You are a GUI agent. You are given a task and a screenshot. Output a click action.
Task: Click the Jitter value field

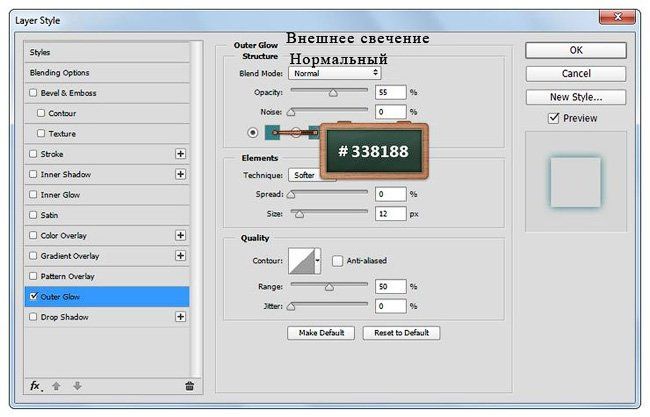(x=390, y=306)
